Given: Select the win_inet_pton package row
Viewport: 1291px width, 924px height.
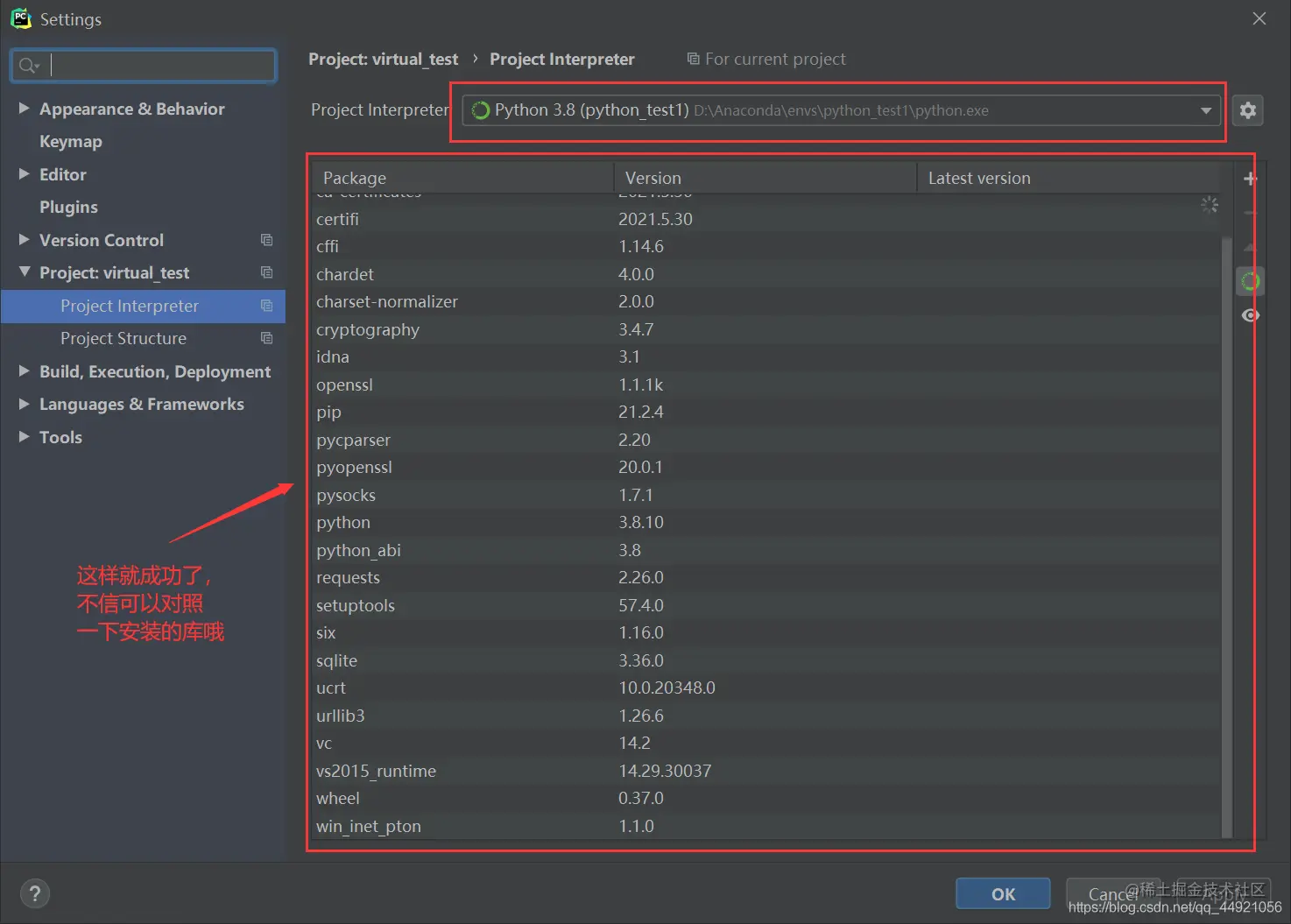Looking at the screenshot, I should pyautogui.click(x=767, y=826).
